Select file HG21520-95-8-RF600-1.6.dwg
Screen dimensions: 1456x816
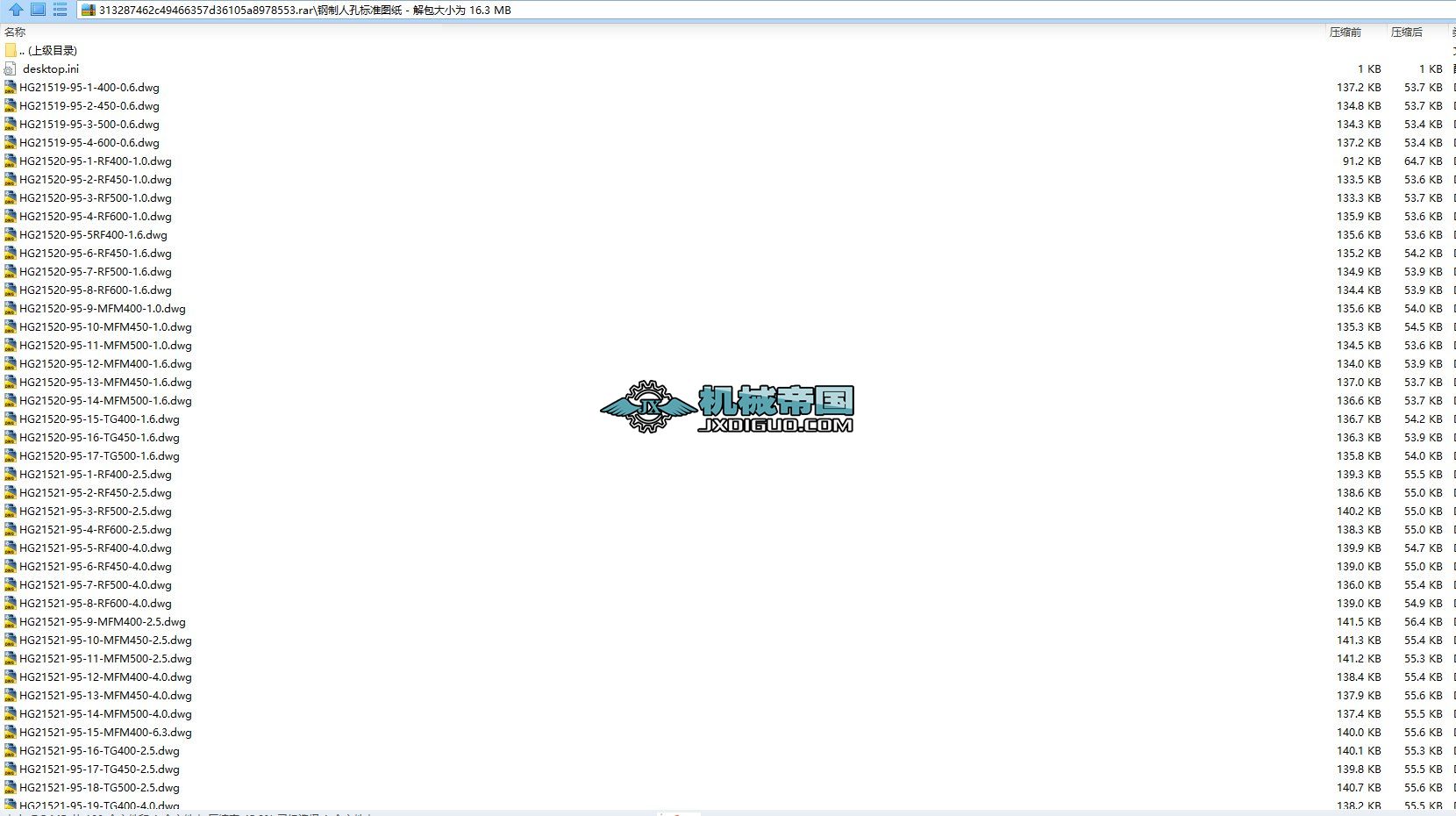click(96, 290)
